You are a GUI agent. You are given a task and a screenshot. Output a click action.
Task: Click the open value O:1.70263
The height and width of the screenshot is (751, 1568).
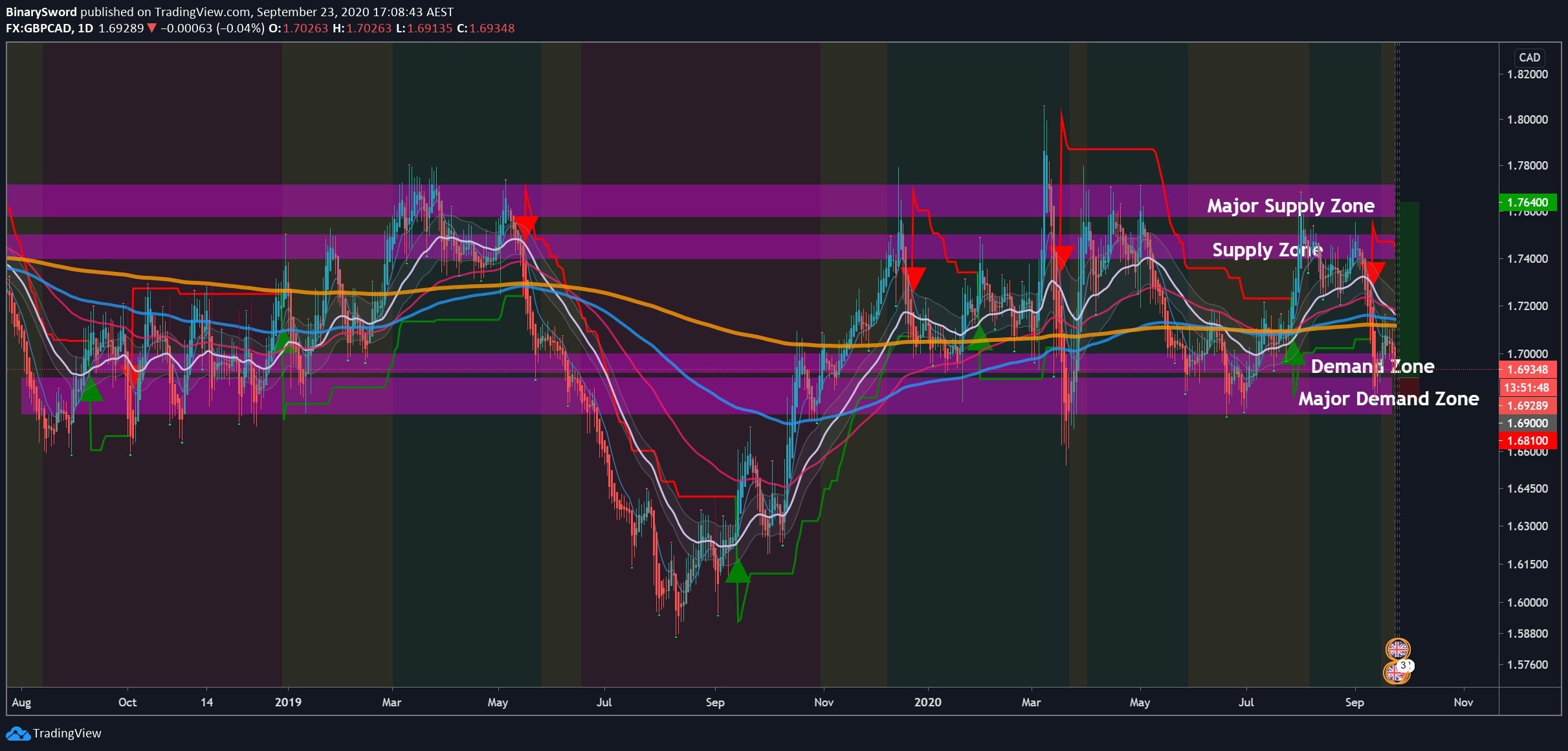[298, 28]
